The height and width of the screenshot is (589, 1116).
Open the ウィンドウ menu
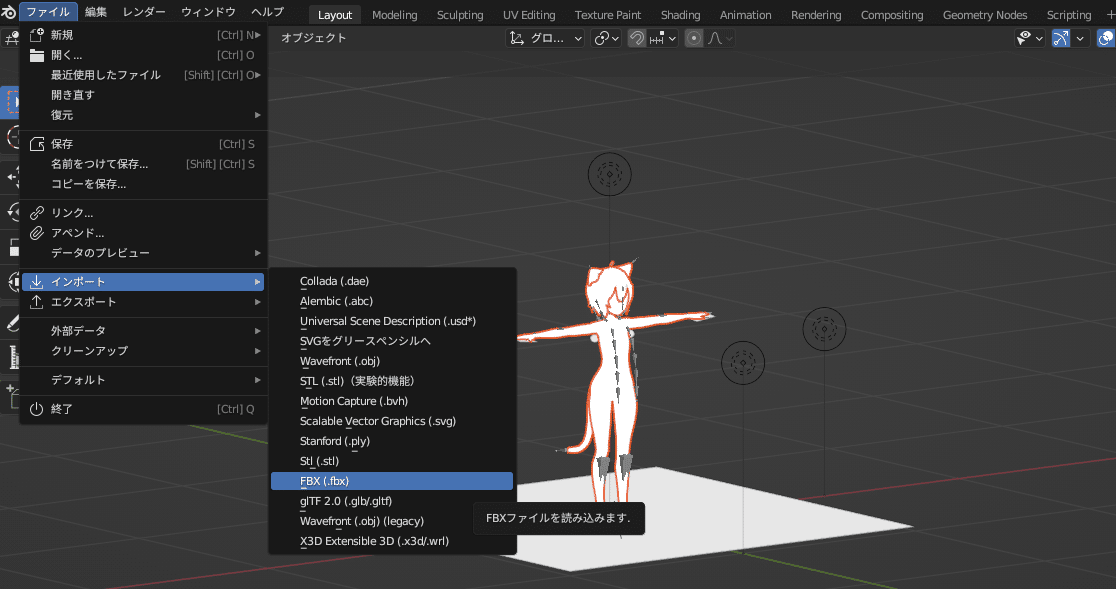click(x=209, y=11)
